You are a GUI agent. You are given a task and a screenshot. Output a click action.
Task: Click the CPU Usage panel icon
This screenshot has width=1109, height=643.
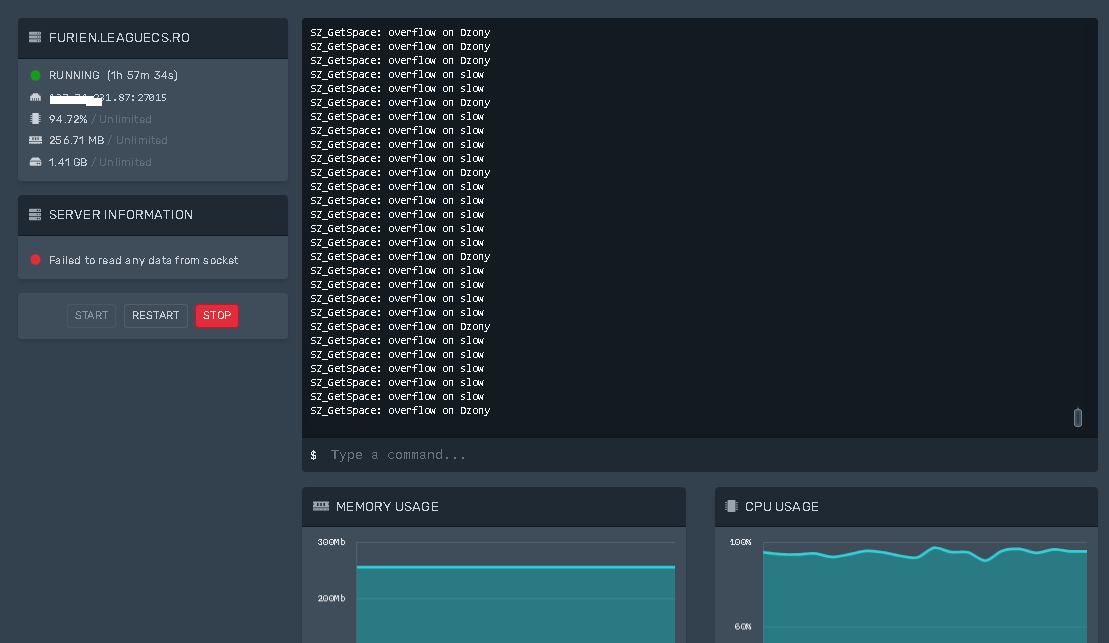(731, 506)
